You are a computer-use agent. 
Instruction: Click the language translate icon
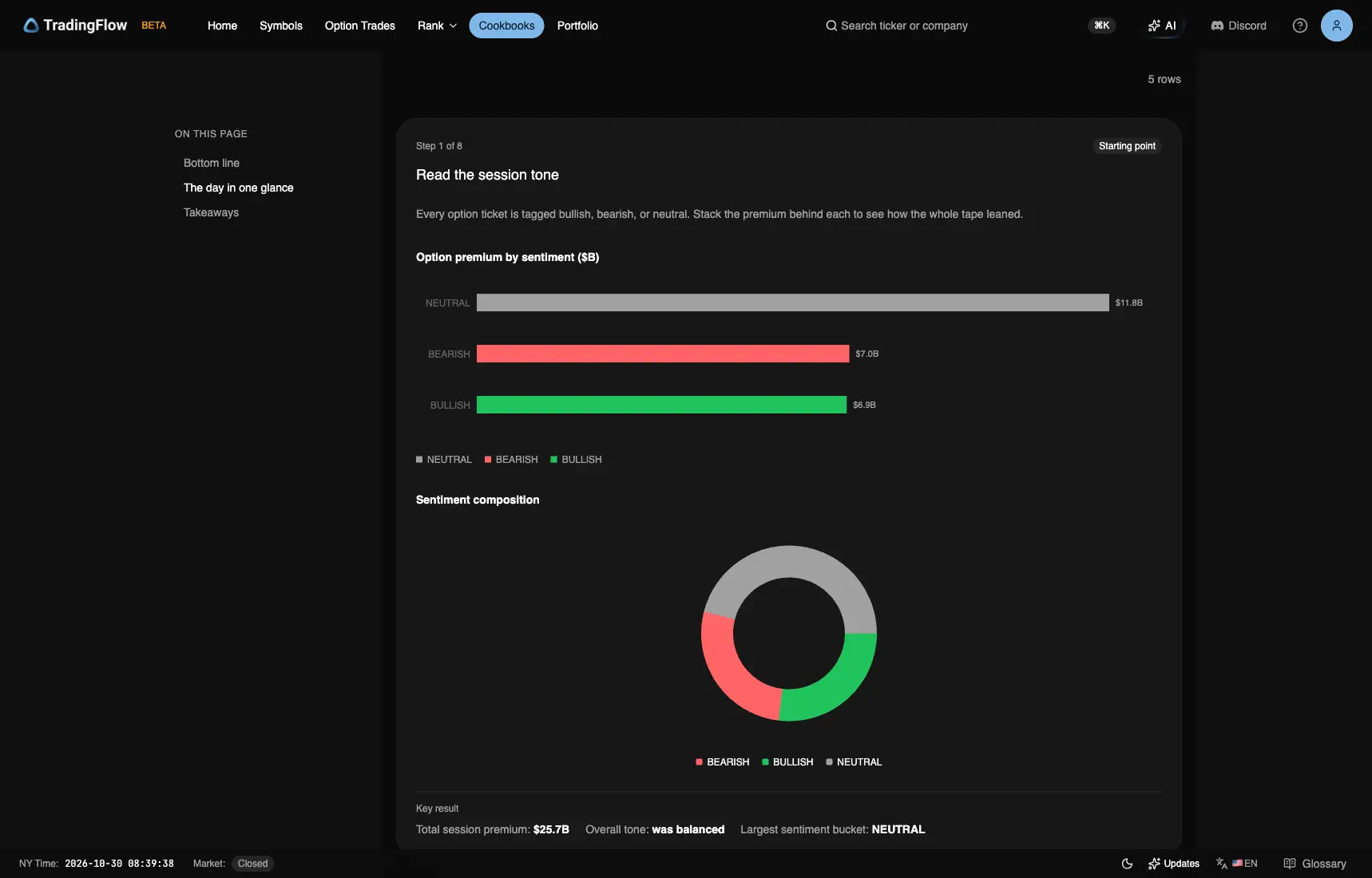[x=1221, y=864]
